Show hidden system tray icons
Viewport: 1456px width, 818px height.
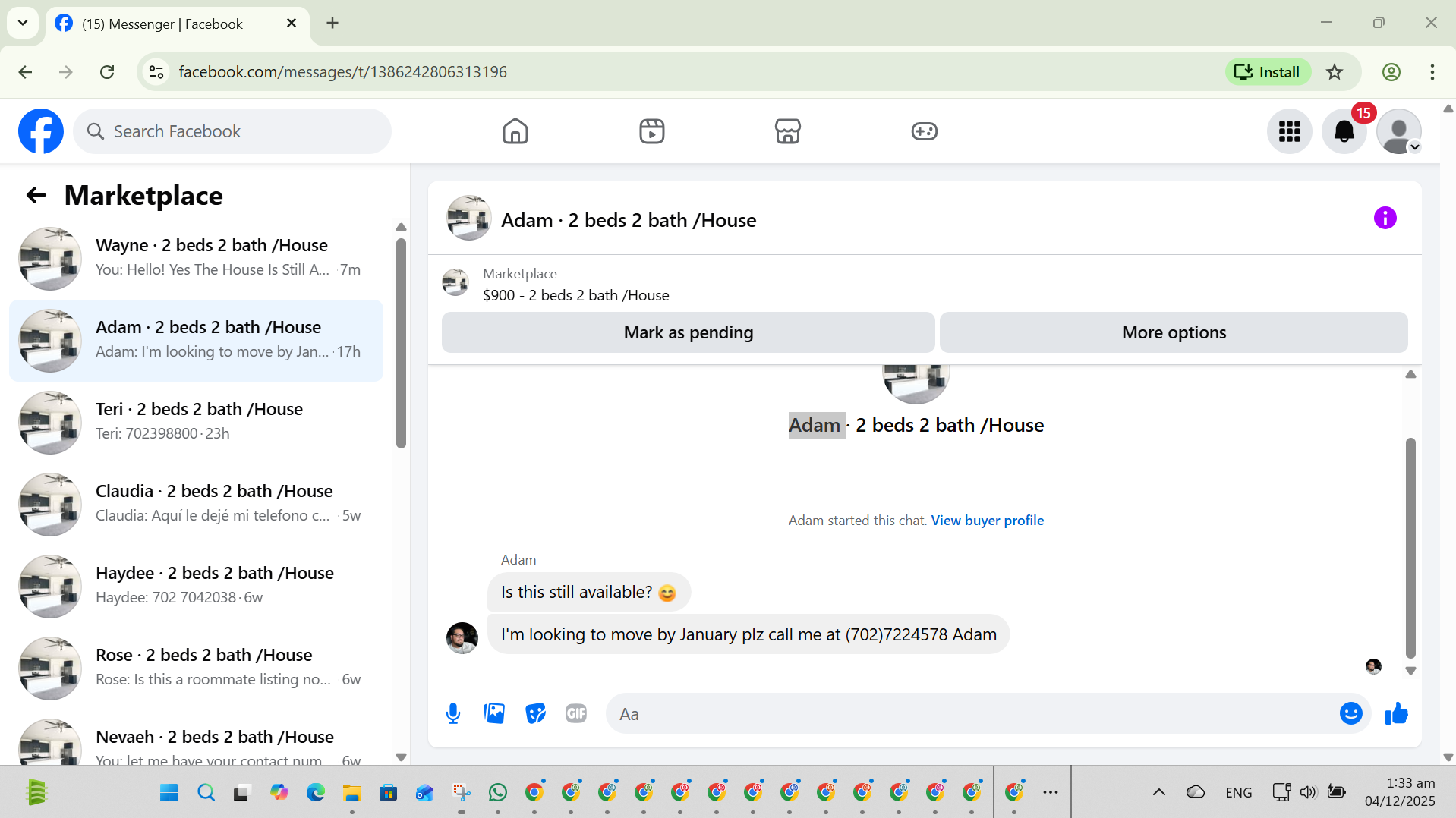[x=1158, y=792]
